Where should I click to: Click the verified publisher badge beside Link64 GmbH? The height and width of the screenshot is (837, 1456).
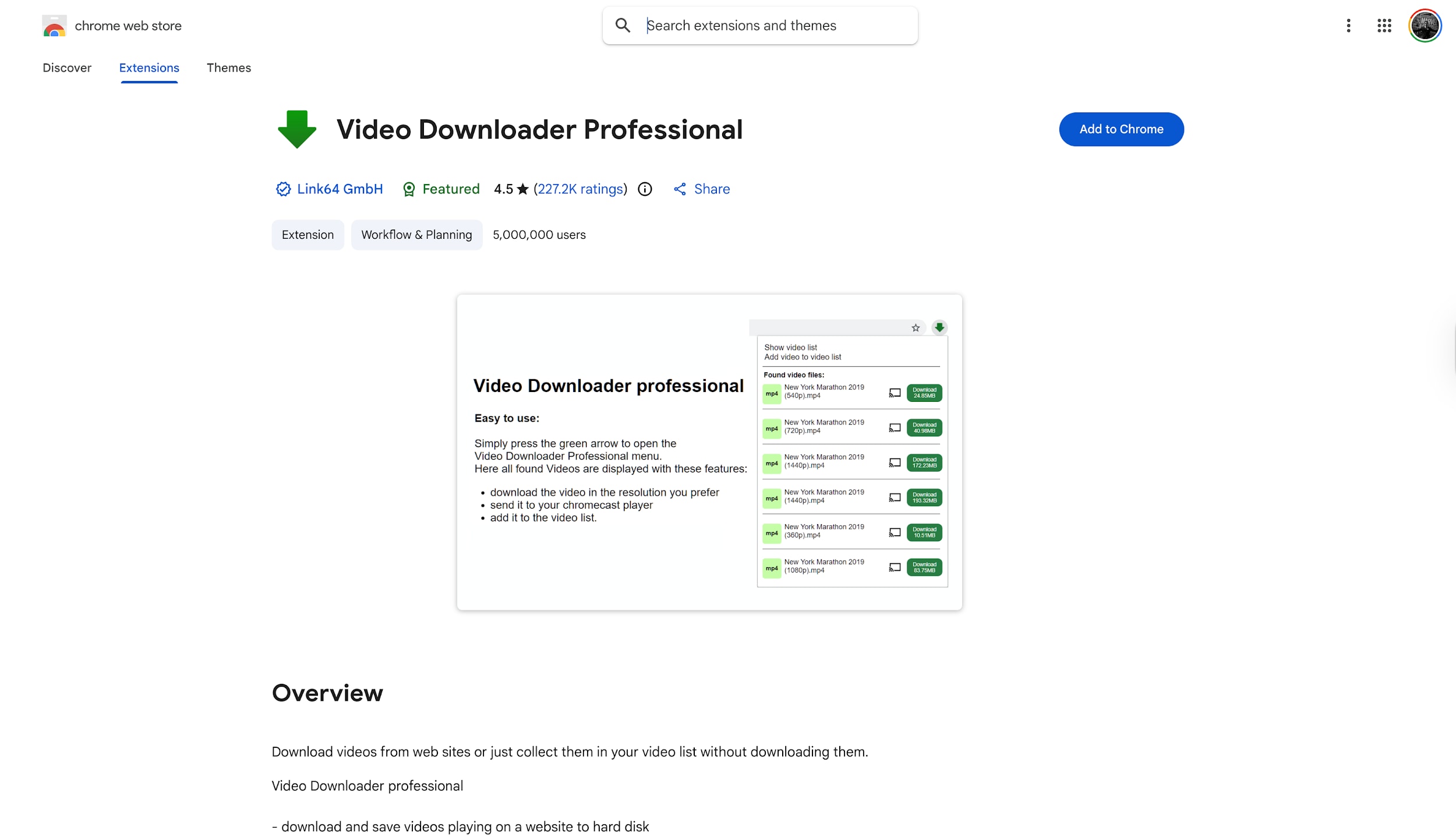point(283,189)
